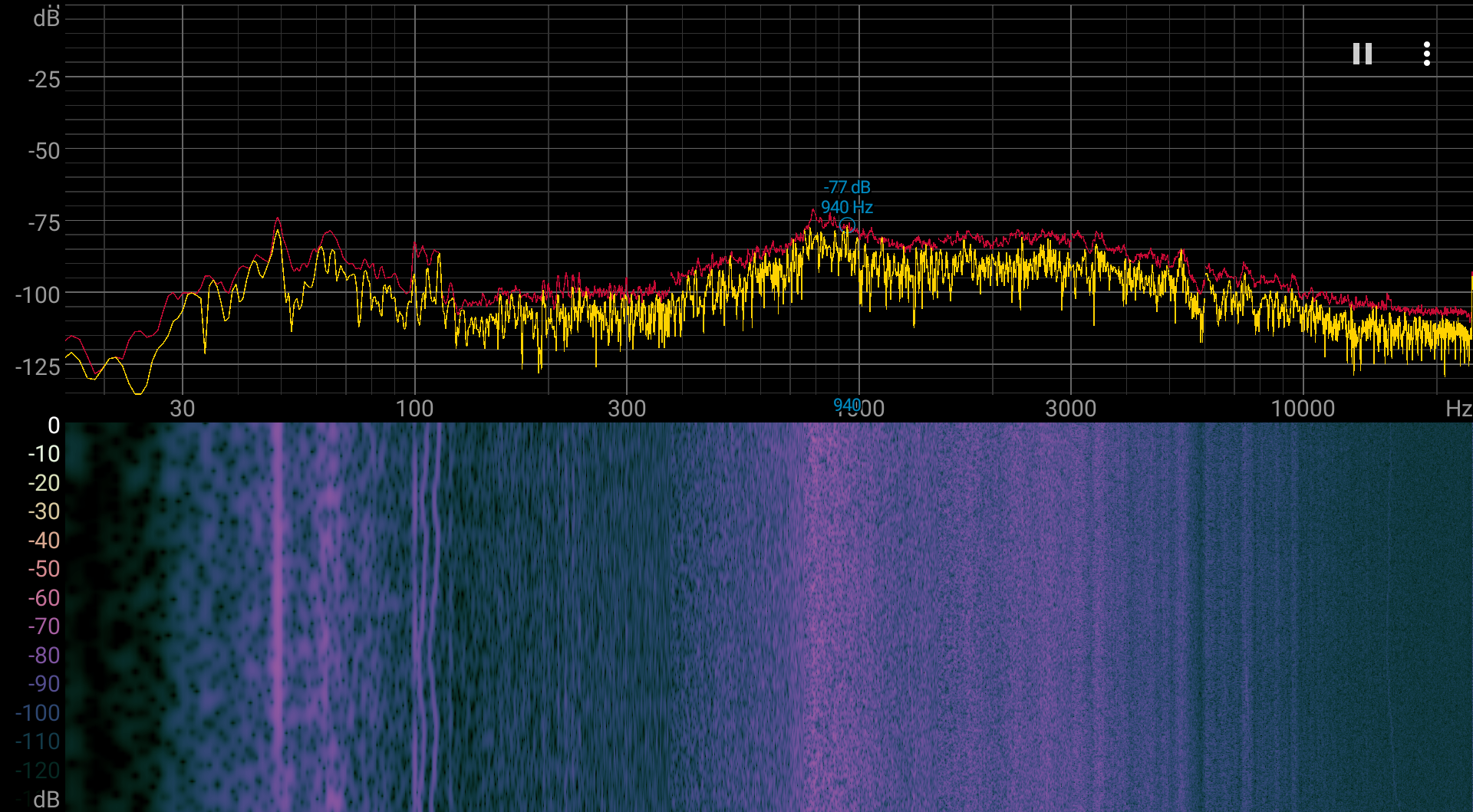Click the -100 dB spectrum axis label
Screen dimensions: 1473x812
click(38, 294)
